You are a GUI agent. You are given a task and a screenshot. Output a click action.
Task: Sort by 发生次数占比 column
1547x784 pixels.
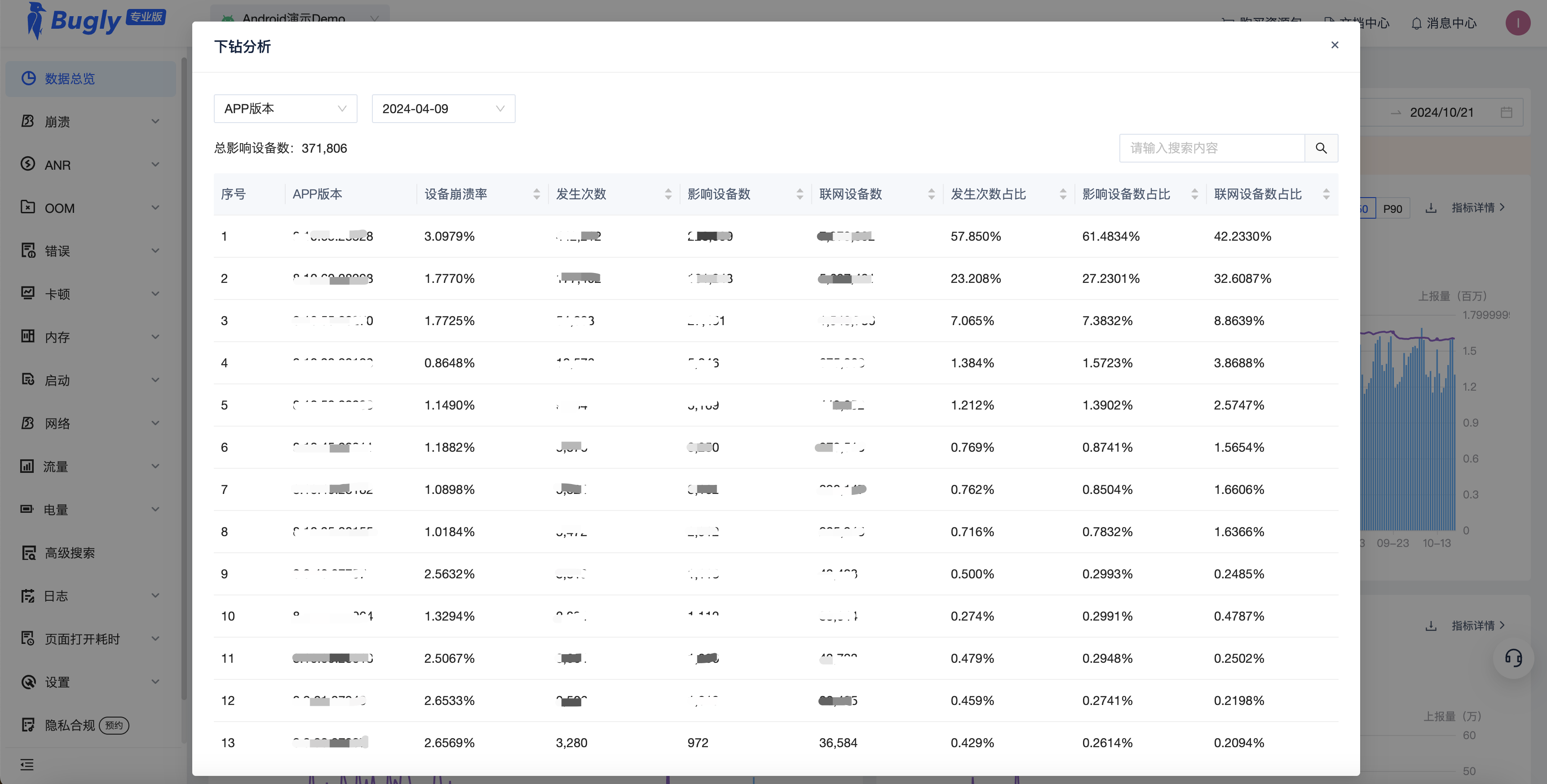pyautogui.click(x=1063, y=194)
